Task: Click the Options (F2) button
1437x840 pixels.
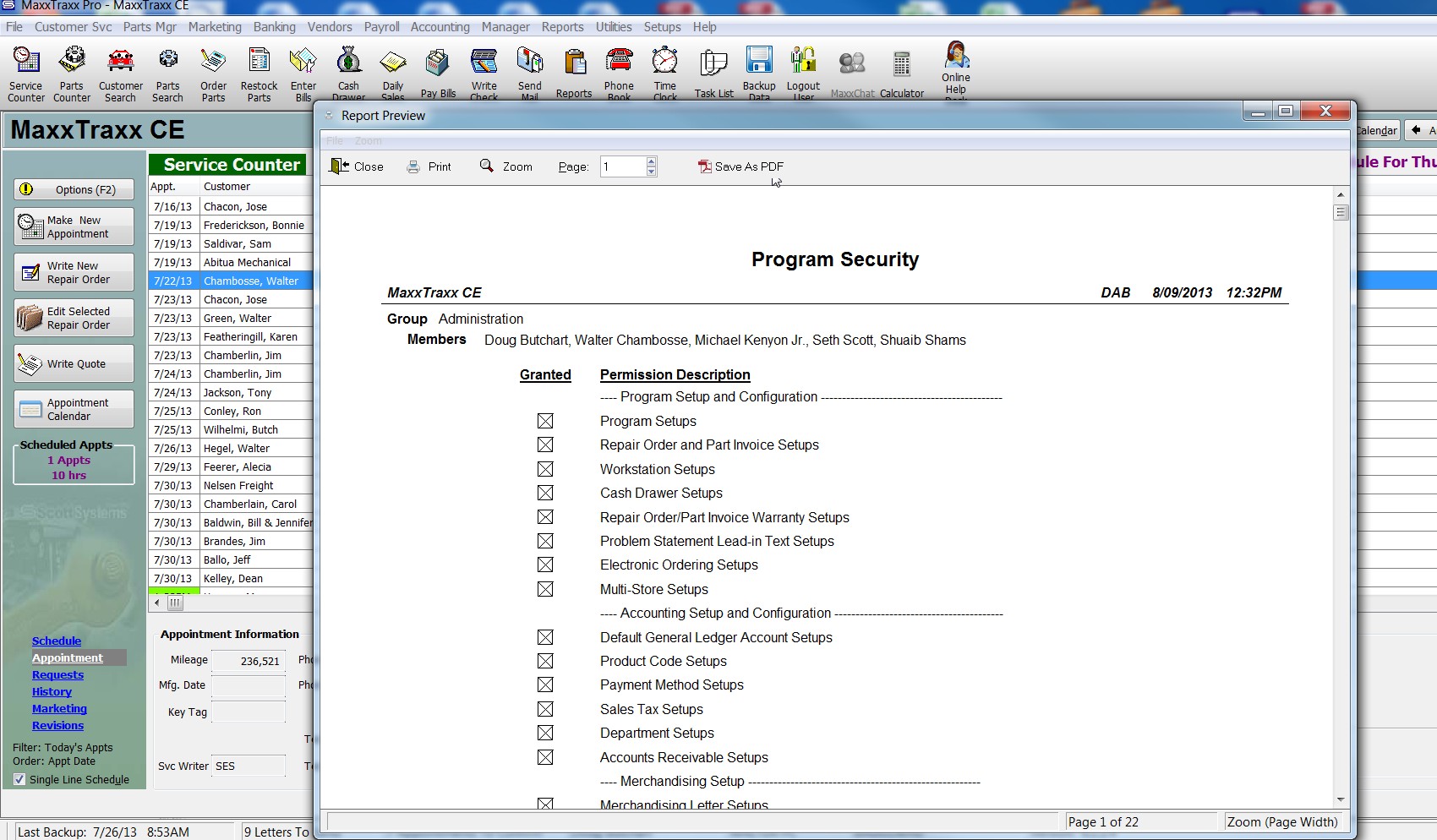Action: click(x=74, y=189)
